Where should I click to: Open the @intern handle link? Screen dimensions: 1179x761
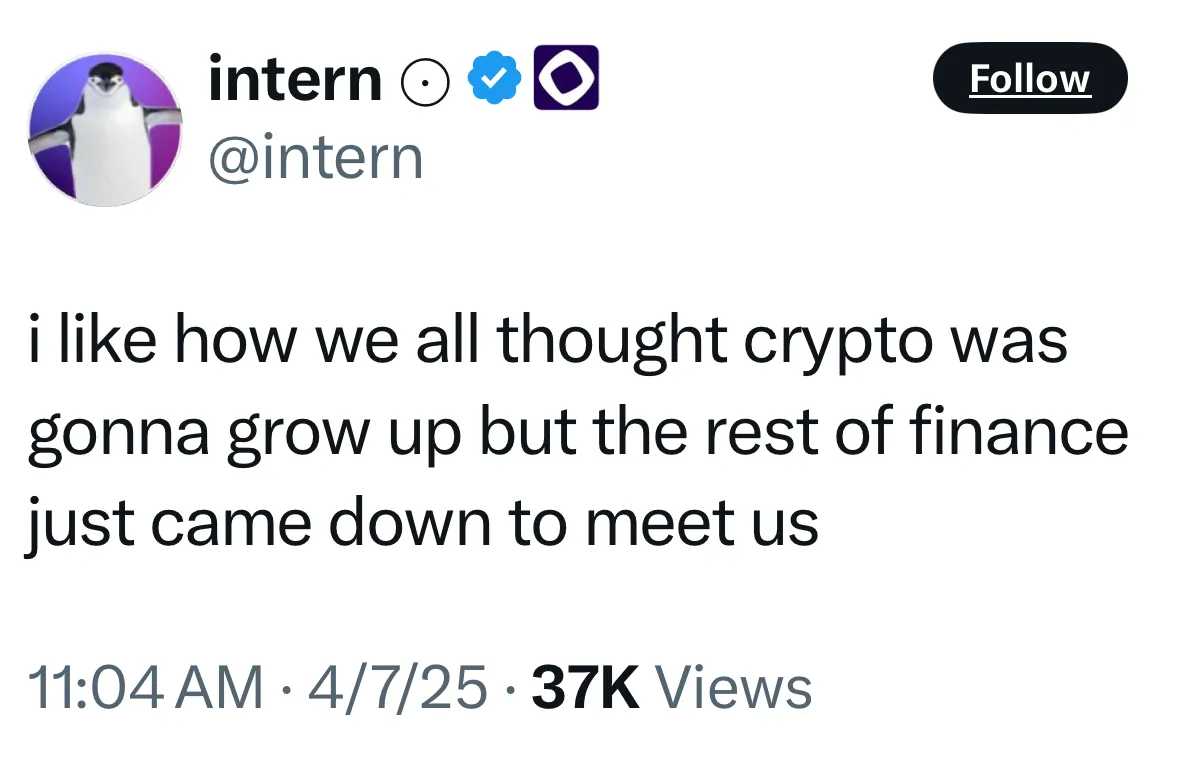pyautogui.click(x=315, y=157)
